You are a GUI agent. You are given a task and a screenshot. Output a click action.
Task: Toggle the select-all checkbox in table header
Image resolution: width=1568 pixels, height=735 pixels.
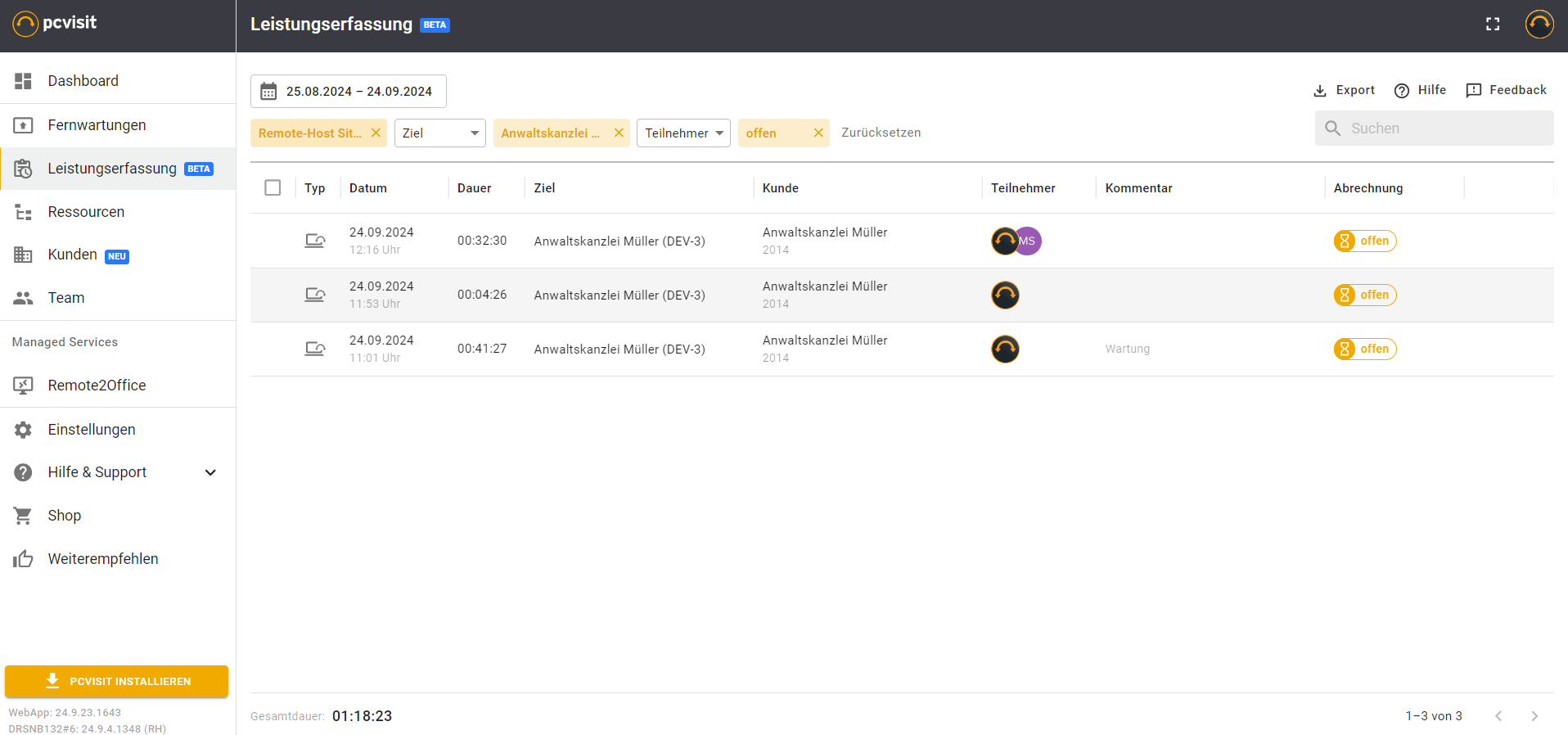[x=273, y=188]
